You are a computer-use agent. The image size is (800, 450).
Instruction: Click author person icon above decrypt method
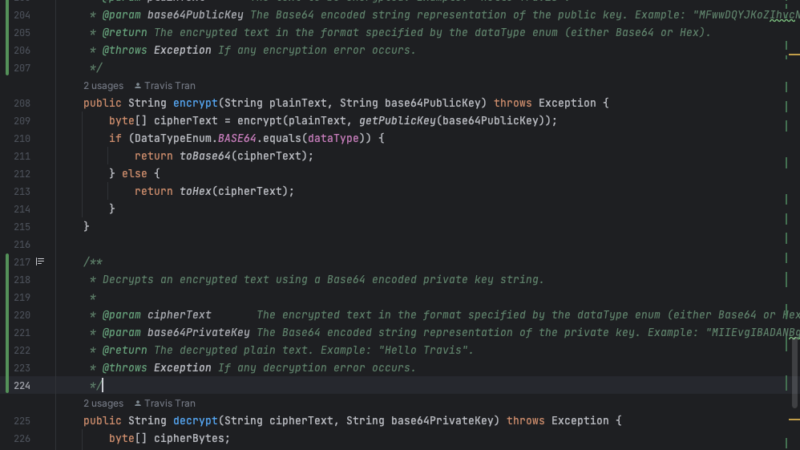point(138,403)
